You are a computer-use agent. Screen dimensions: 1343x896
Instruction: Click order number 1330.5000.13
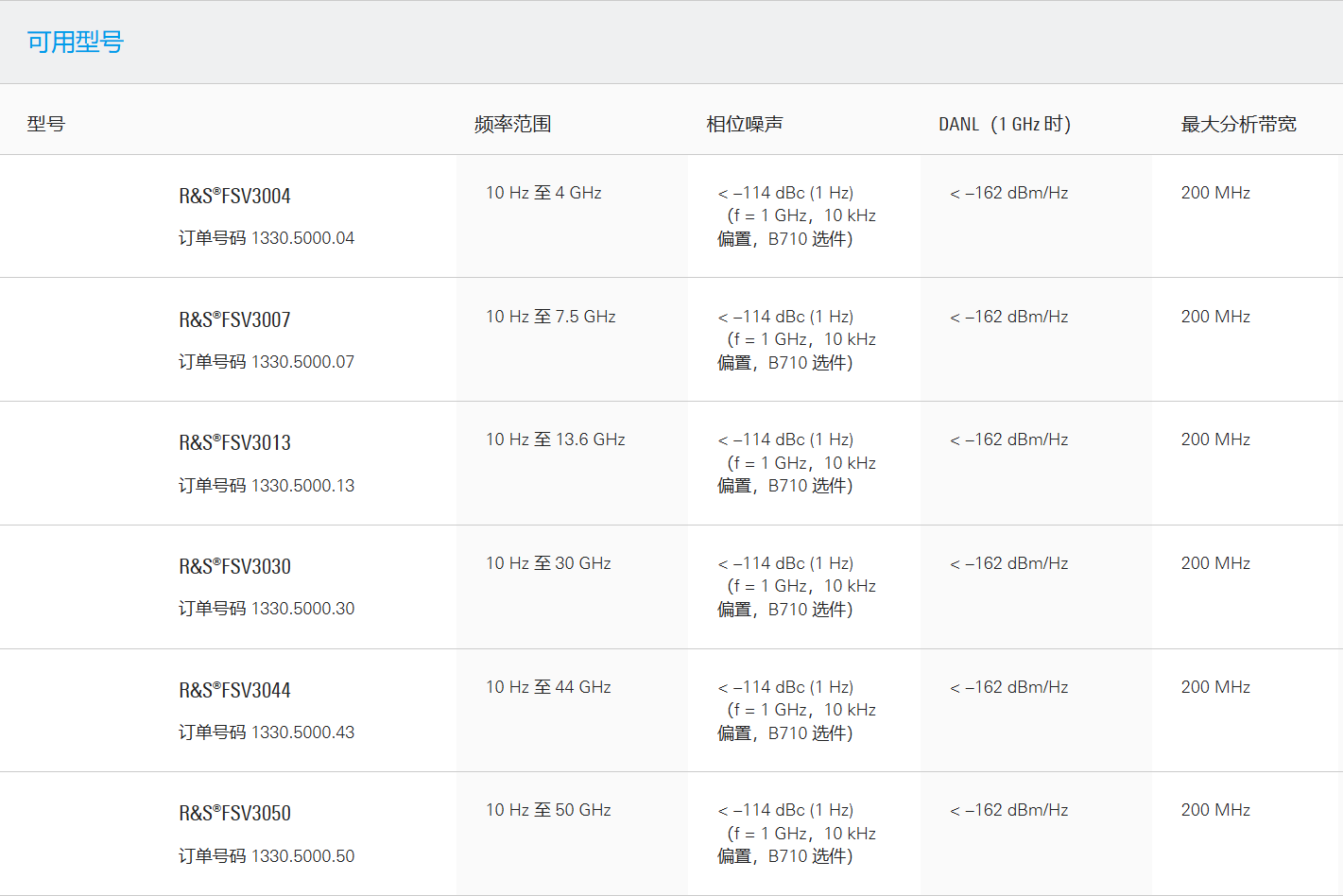click(302, 486)
